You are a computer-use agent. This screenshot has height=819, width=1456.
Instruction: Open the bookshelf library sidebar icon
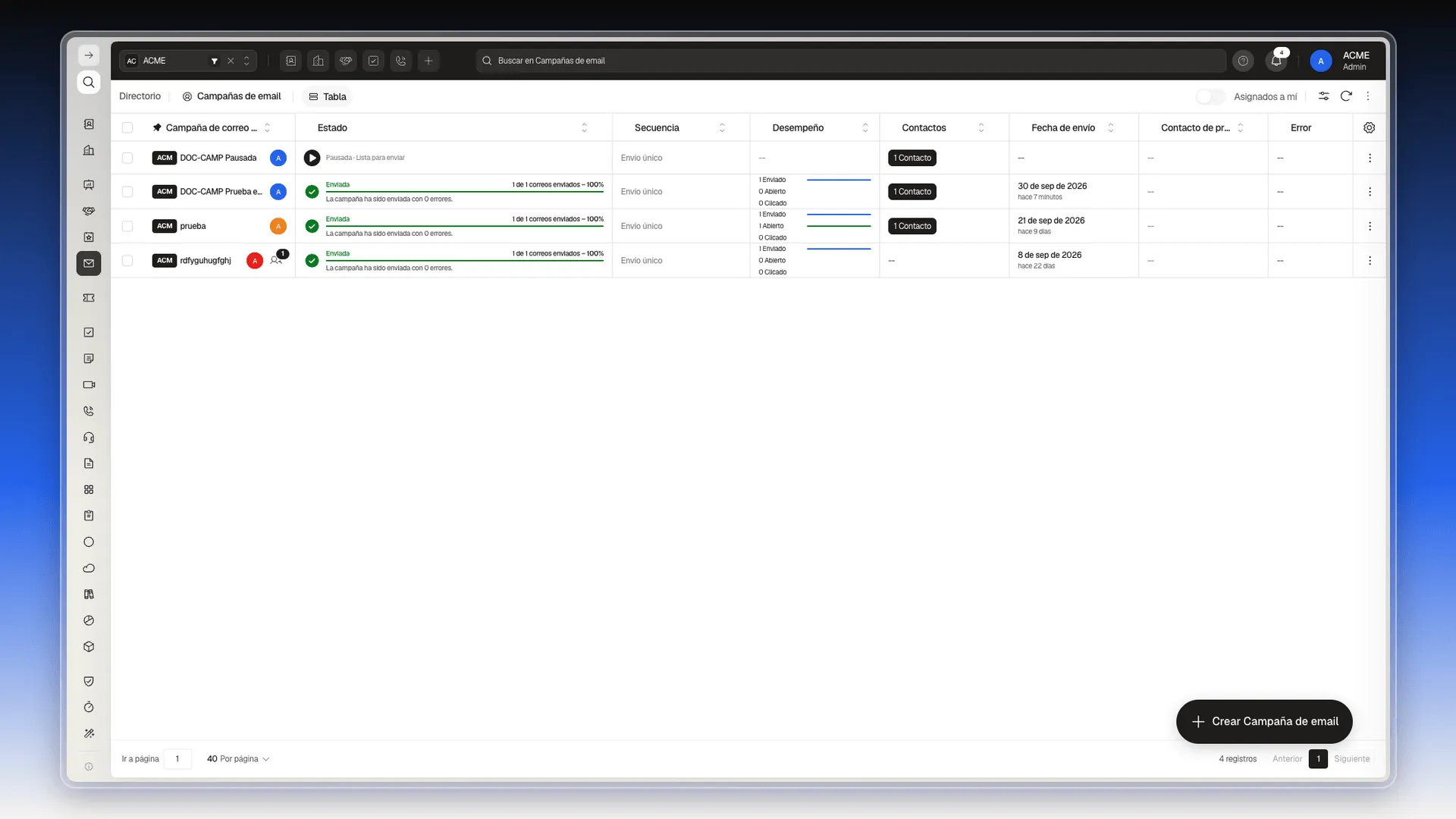click(x=89, y=595)
